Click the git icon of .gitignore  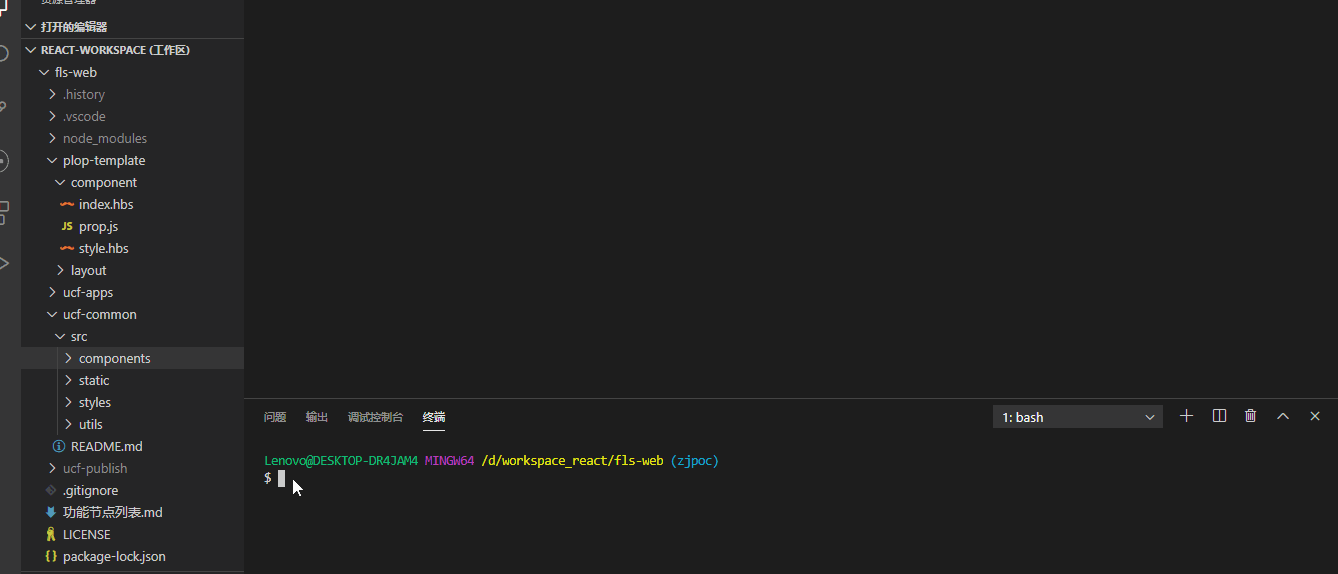(51, 490)
